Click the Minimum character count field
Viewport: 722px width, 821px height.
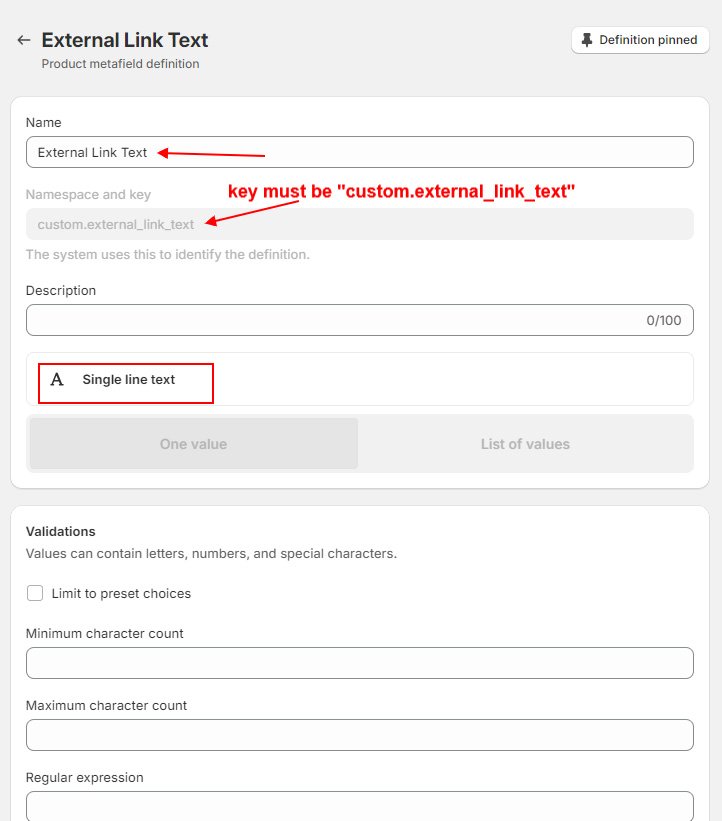coord(360,663)
